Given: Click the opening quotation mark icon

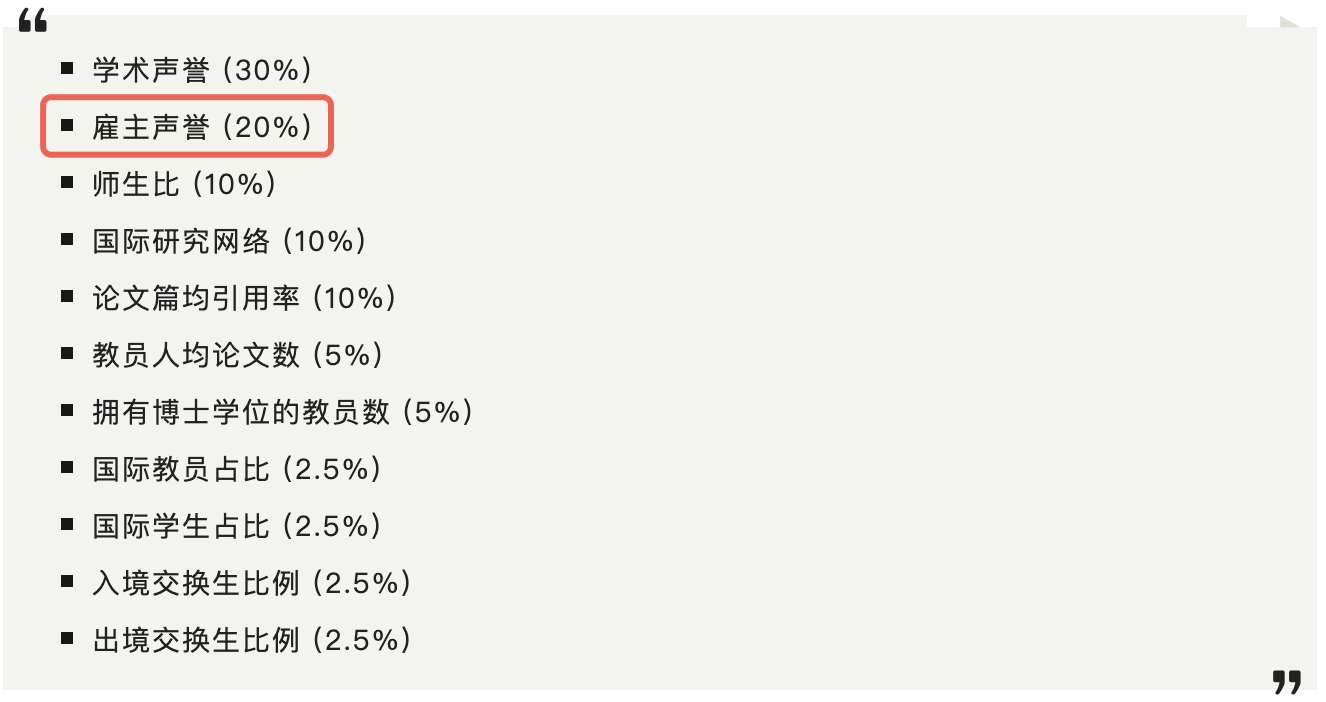Looking at the screenshot, I should [x=33, y=22].
